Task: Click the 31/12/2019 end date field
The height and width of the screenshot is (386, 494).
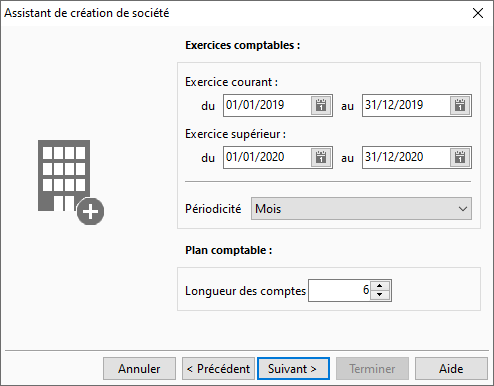Action: [x=406, y=105]
